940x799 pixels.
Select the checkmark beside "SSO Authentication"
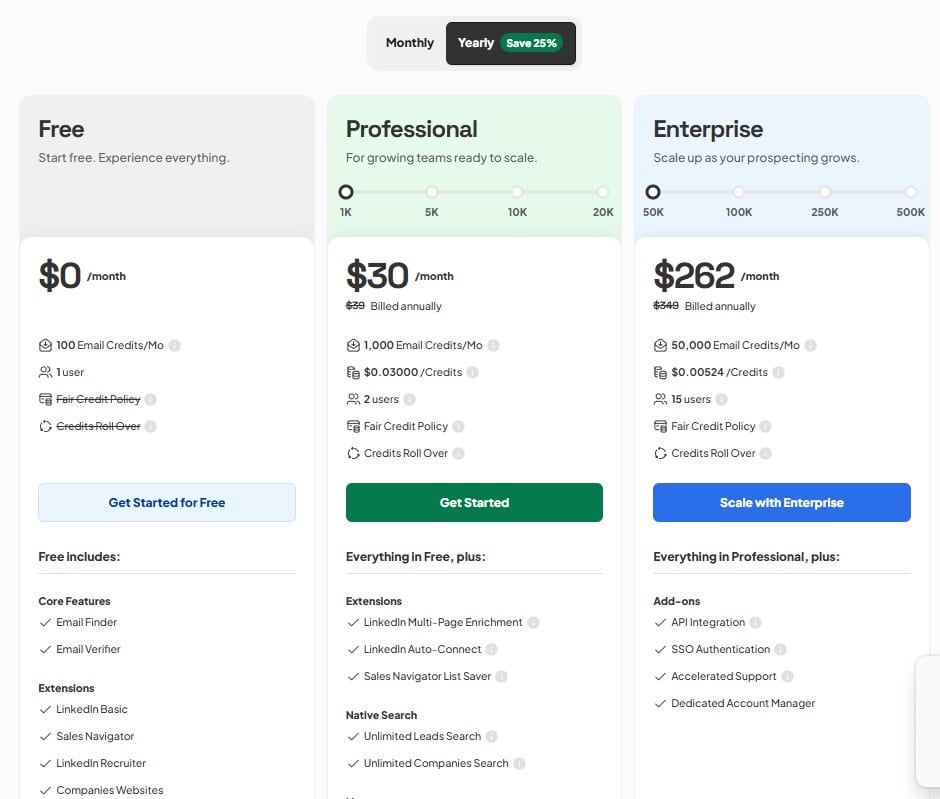point(662,649)
